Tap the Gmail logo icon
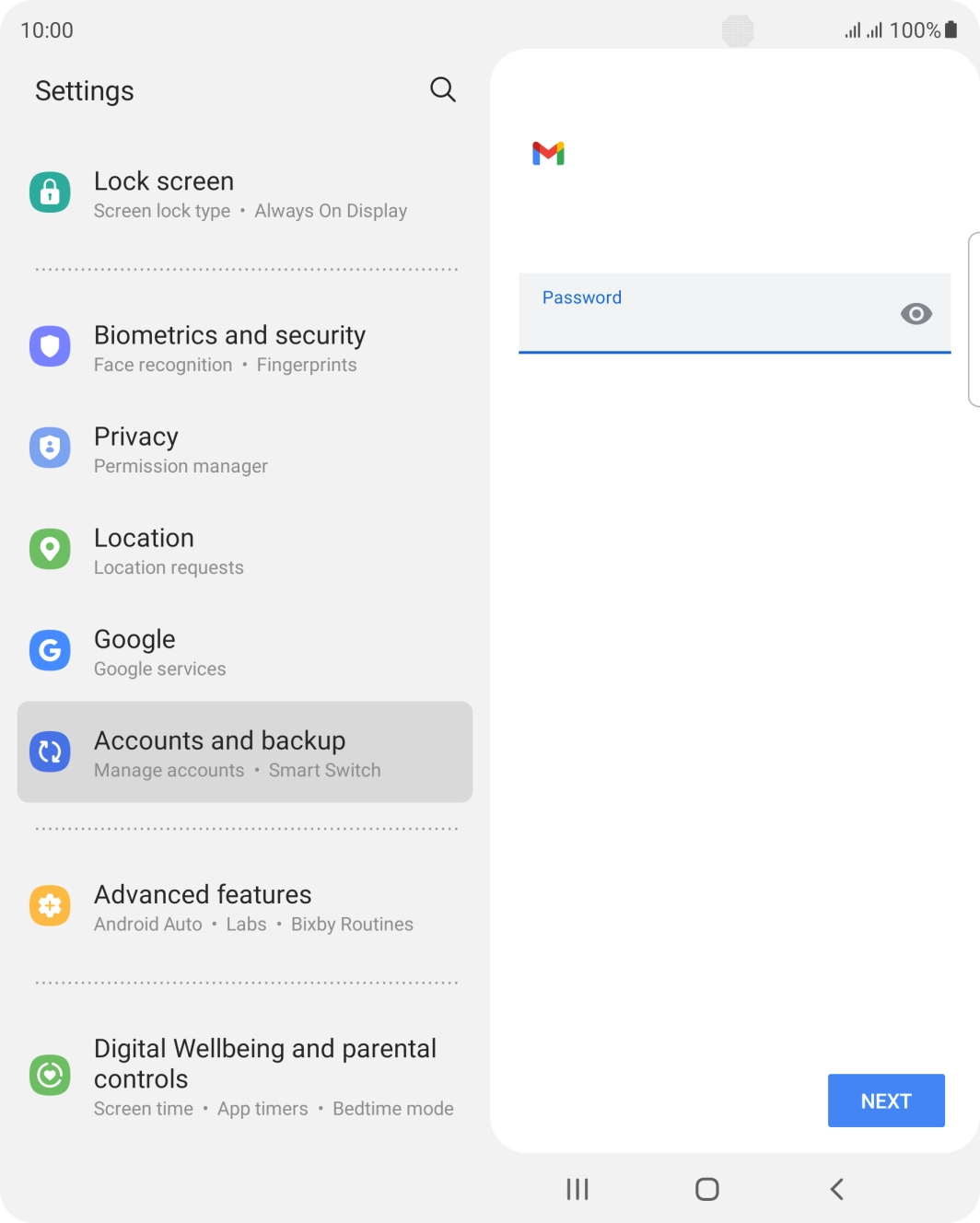 click(x=549, y=153)
